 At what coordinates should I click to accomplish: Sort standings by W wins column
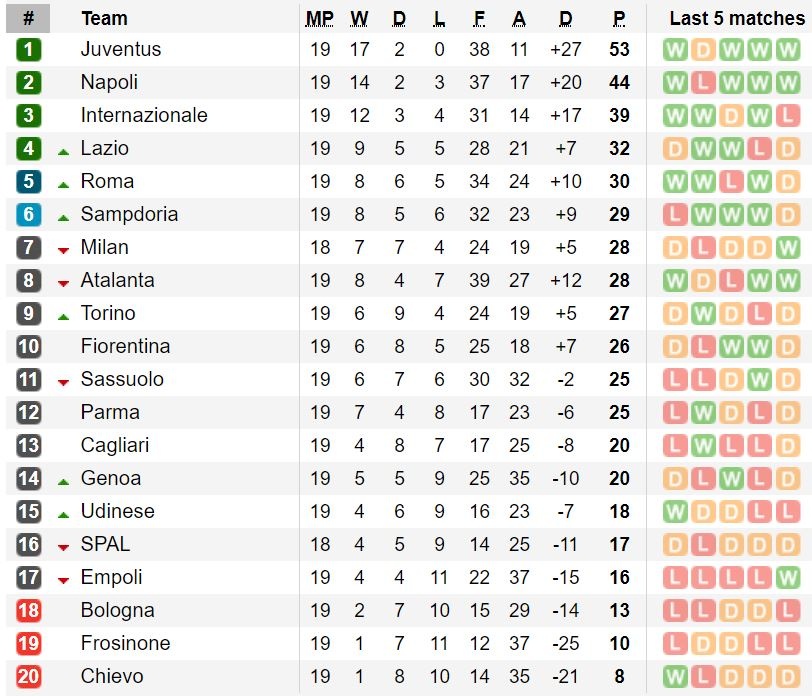pos(360,18)
